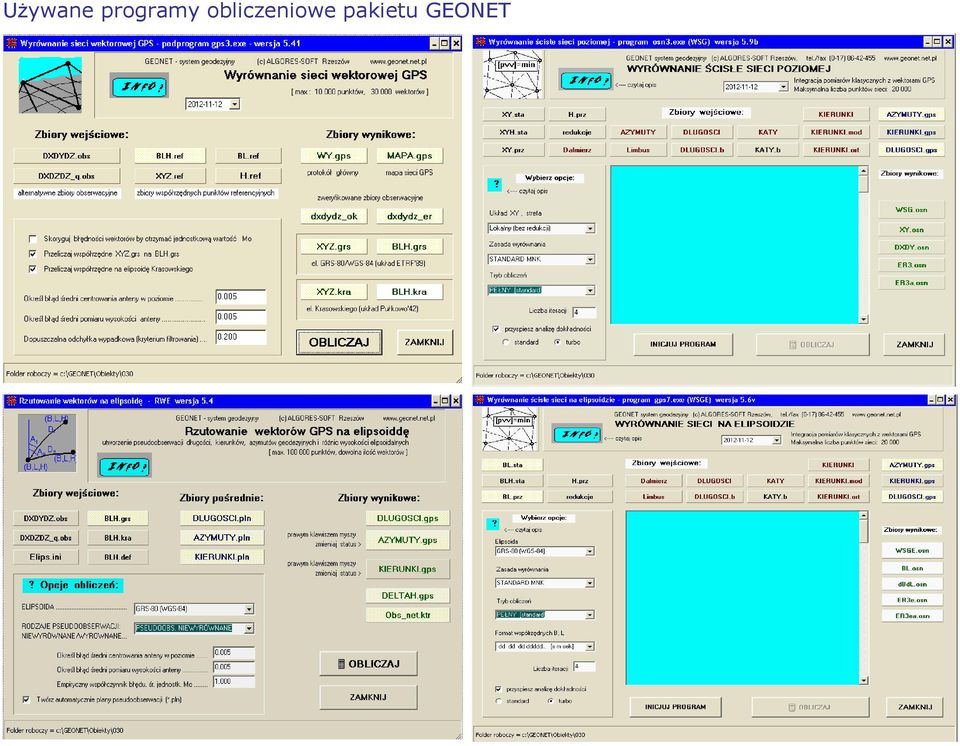Viewport: 960px width, 746px height.
Task: Open ELIPSOIDA dropdown in RWE window
Action: click(249, 609)
